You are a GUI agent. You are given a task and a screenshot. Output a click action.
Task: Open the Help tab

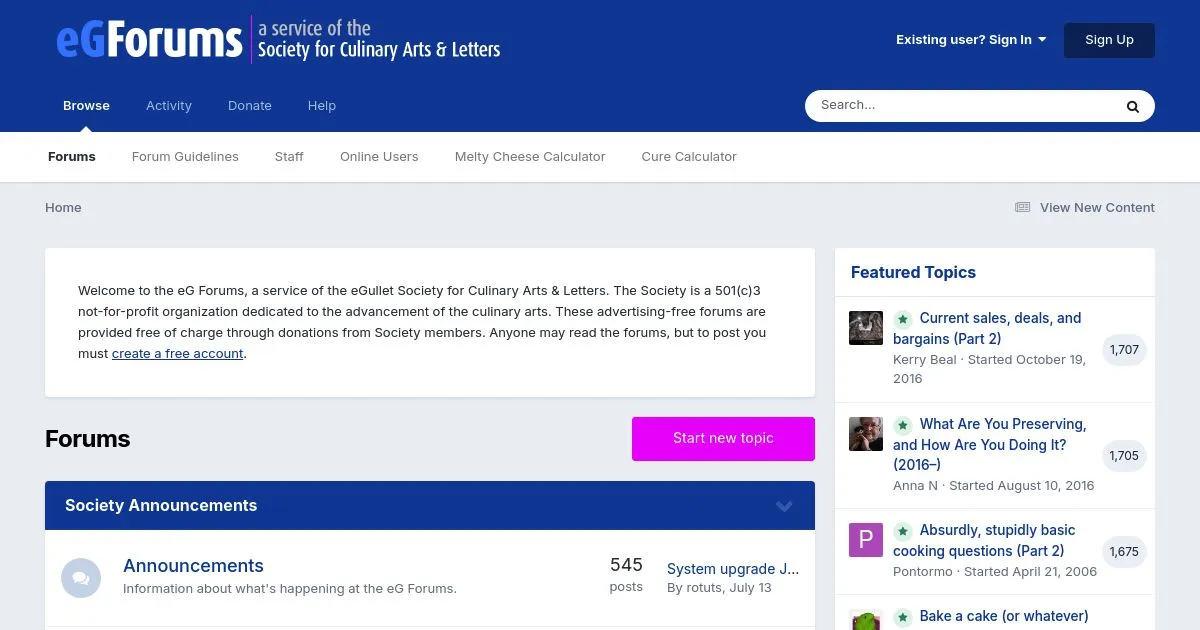coord(322,106)
